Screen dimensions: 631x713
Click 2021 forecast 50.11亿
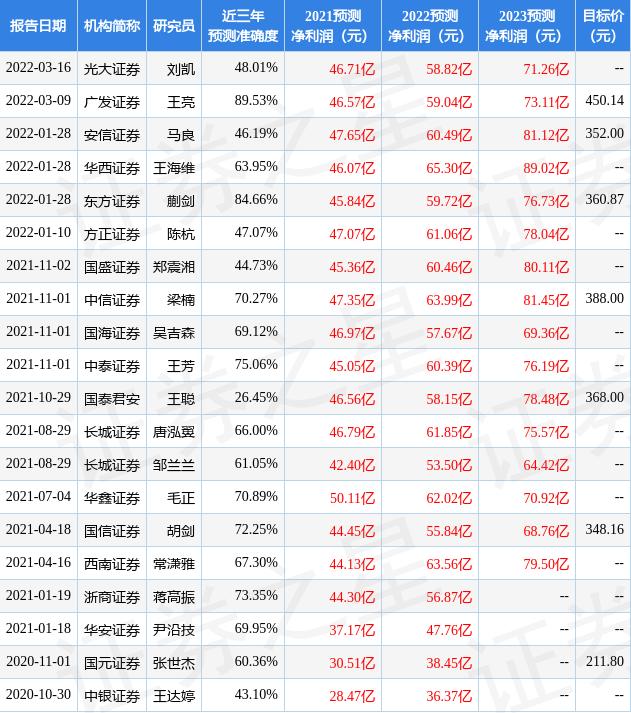352,498
